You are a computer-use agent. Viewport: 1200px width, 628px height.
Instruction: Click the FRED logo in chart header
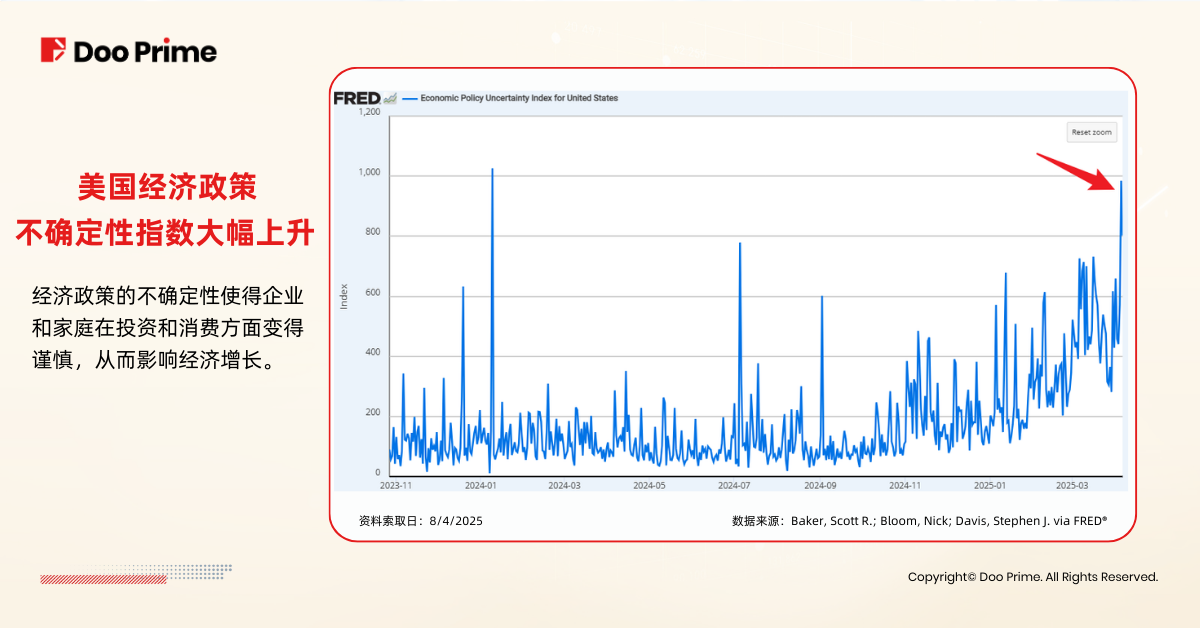pyautogui.click(x=356, y=98)
